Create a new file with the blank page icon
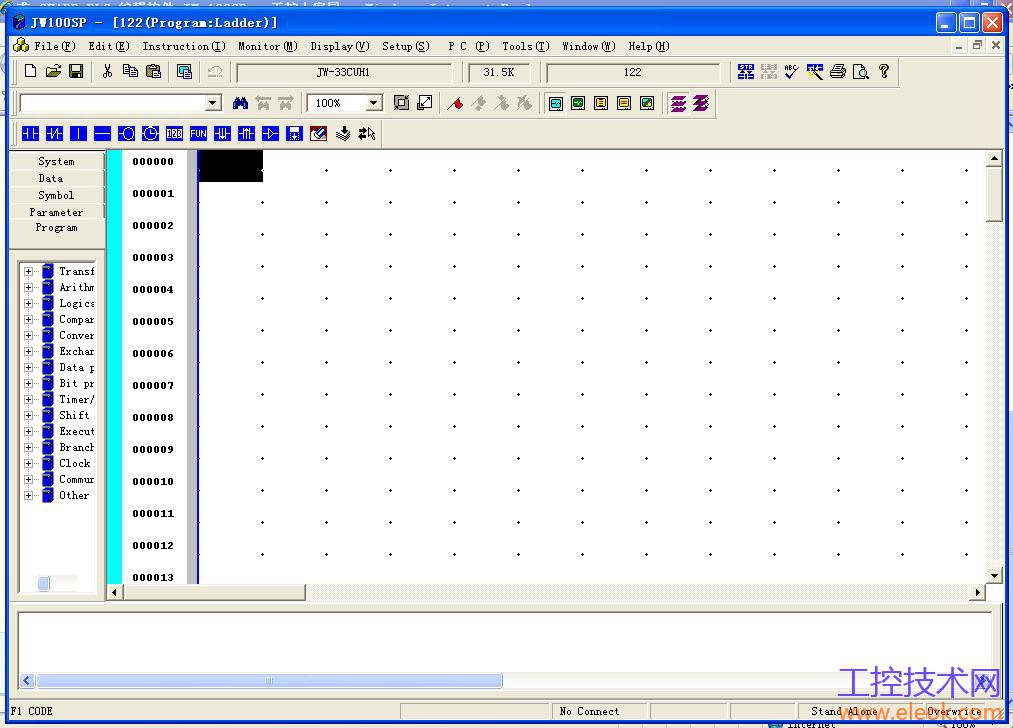Image resolution: width=1013 pixels, height=728 pixels. (x=30, y=71)
